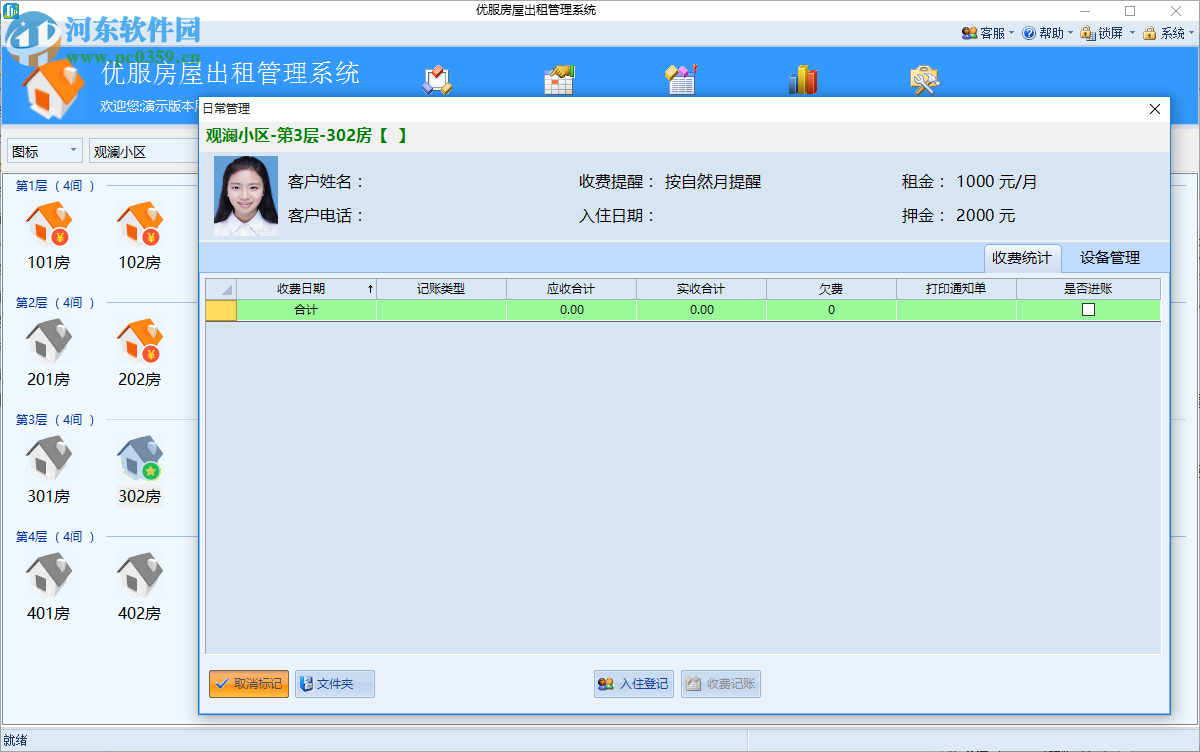Click the 第2层（4间）floor group header
This screenshot has width=1200, height=752.
56,303
